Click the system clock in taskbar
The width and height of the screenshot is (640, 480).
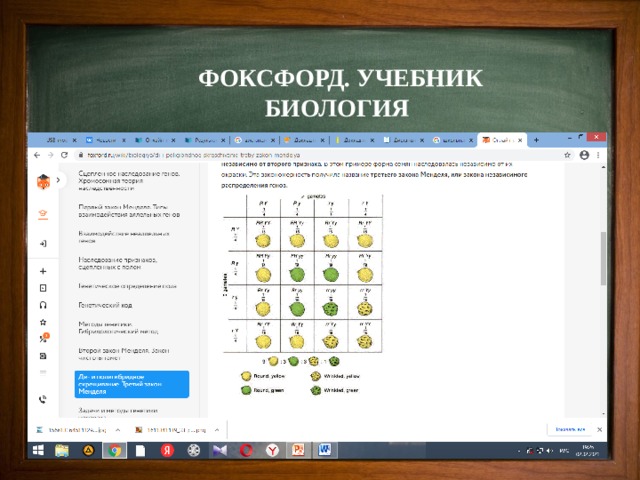pos(589,450)
